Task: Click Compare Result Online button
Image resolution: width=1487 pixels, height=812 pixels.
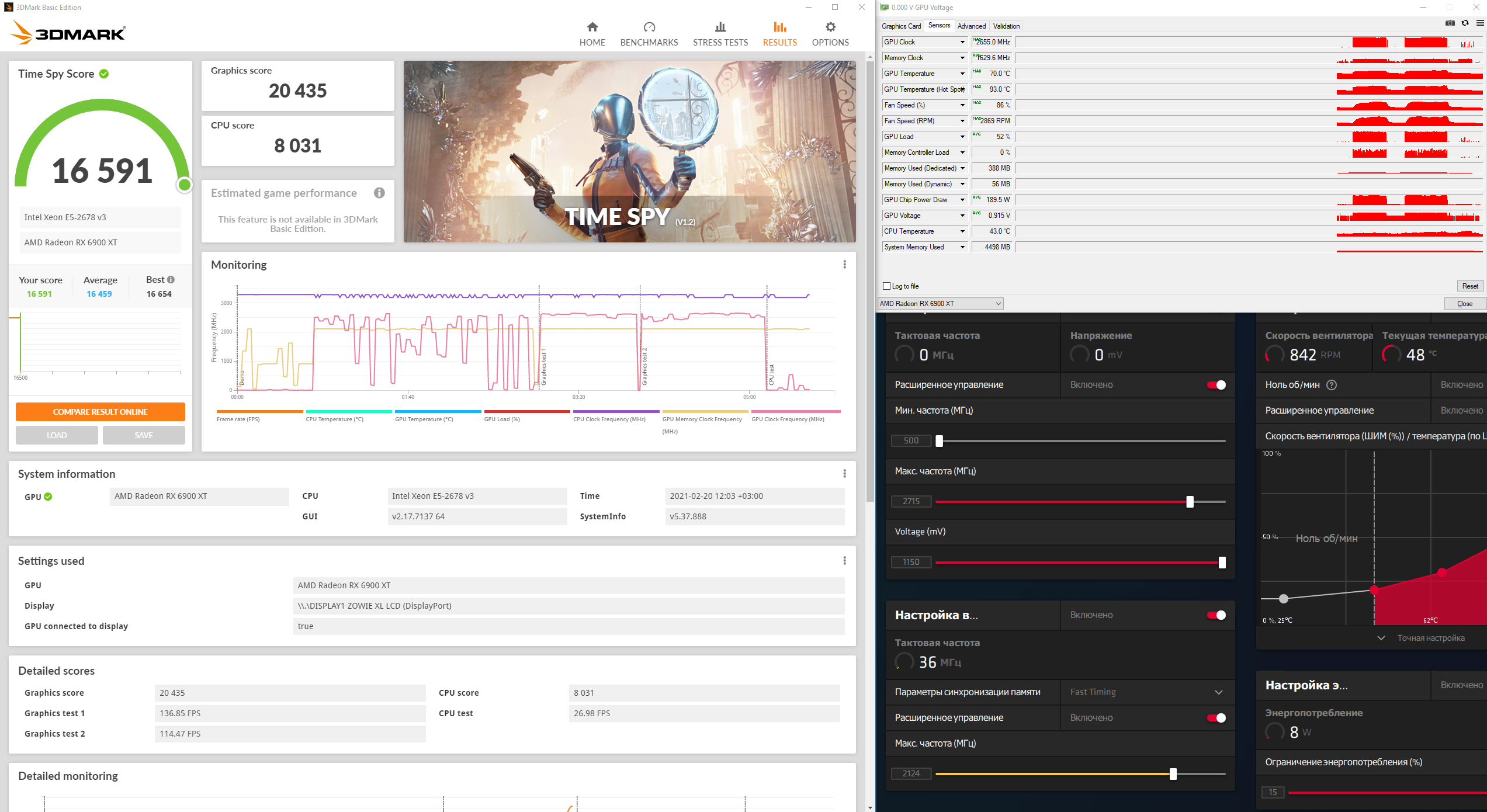Action: tap(100, 412)
